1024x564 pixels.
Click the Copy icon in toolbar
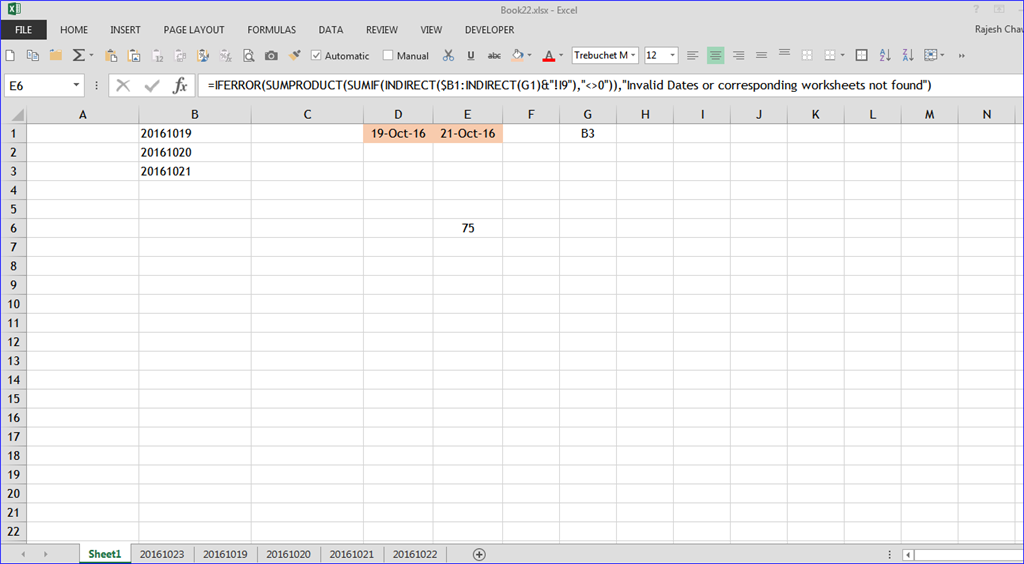coord(32,55)
